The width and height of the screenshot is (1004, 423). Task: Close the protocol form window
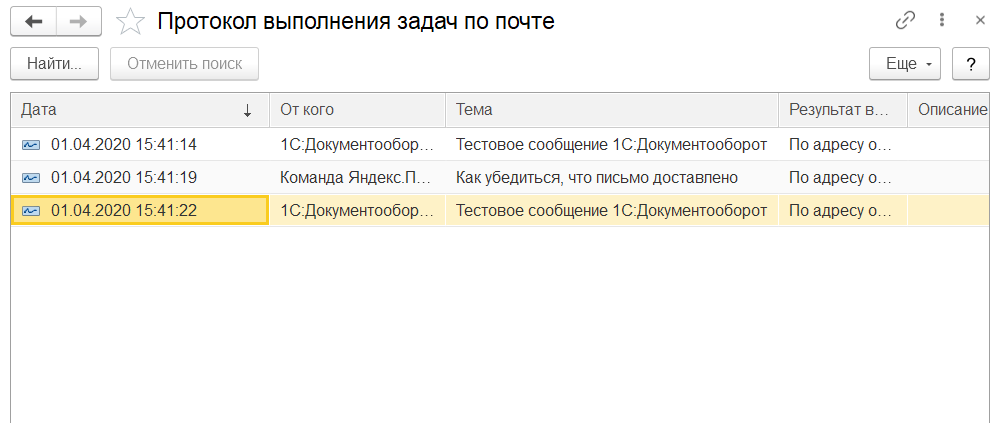979,20
